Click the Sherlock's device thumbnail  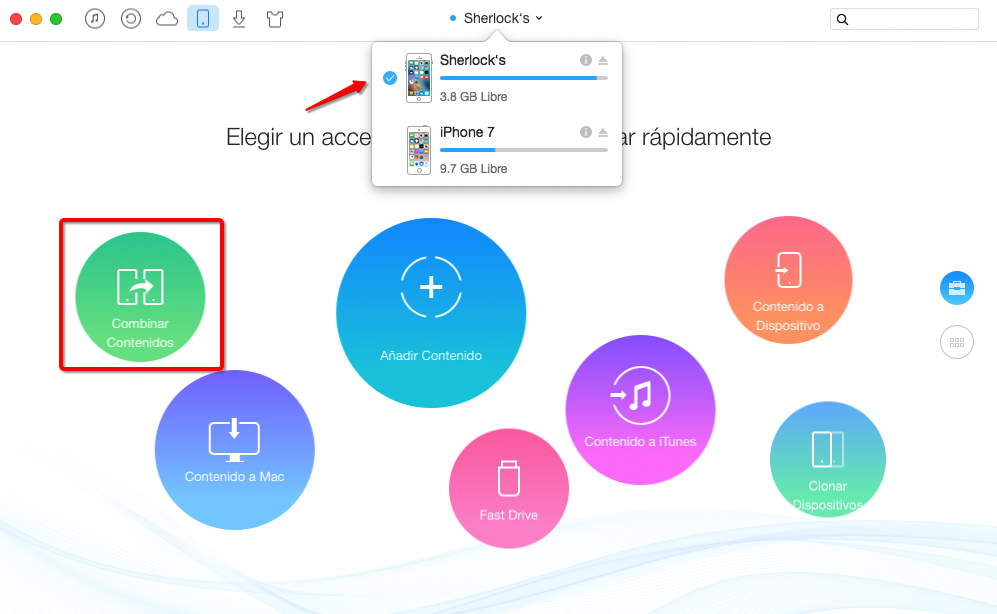click(x=419, y=78)
